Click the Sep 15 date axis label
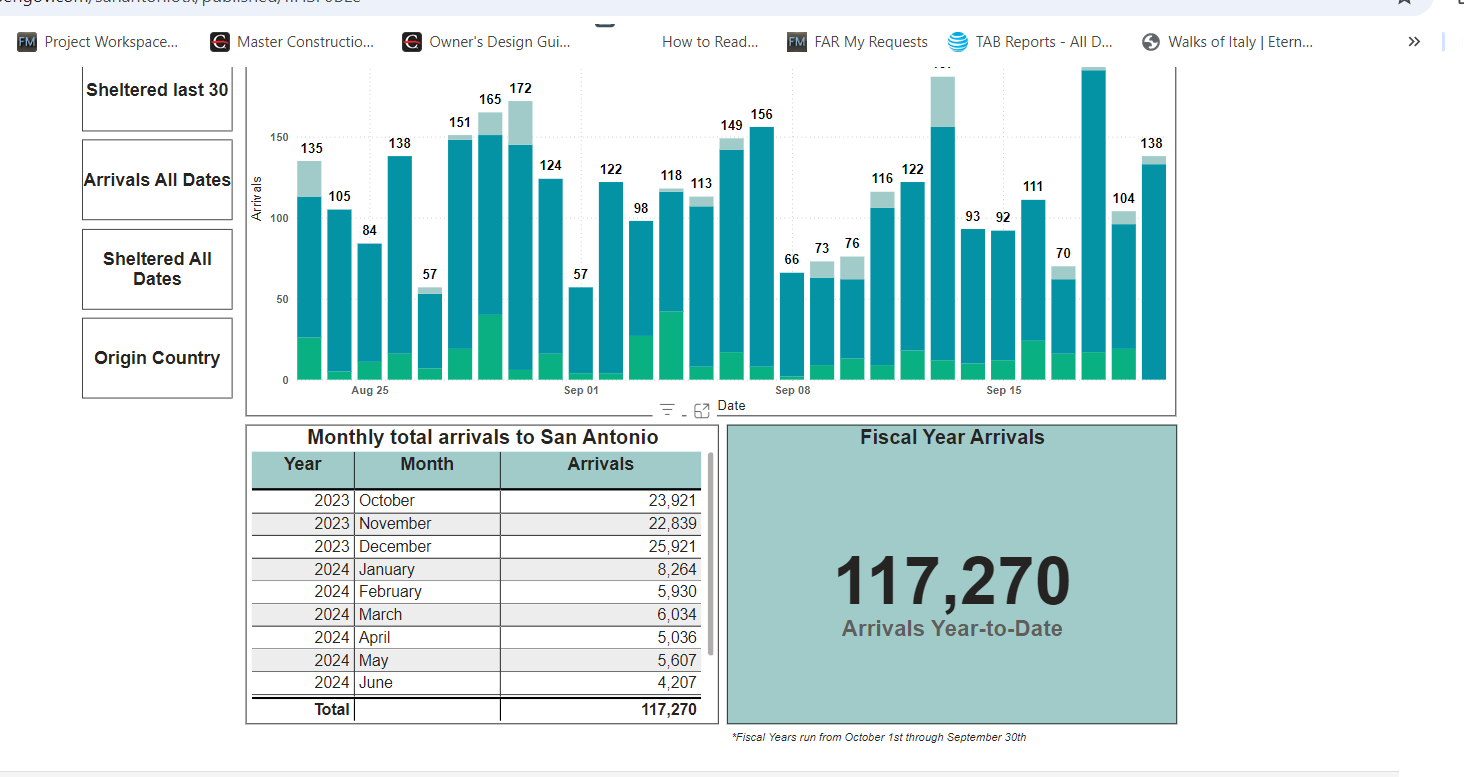1464x777 pixels. pyautogui.click(x=1004, y=390)
